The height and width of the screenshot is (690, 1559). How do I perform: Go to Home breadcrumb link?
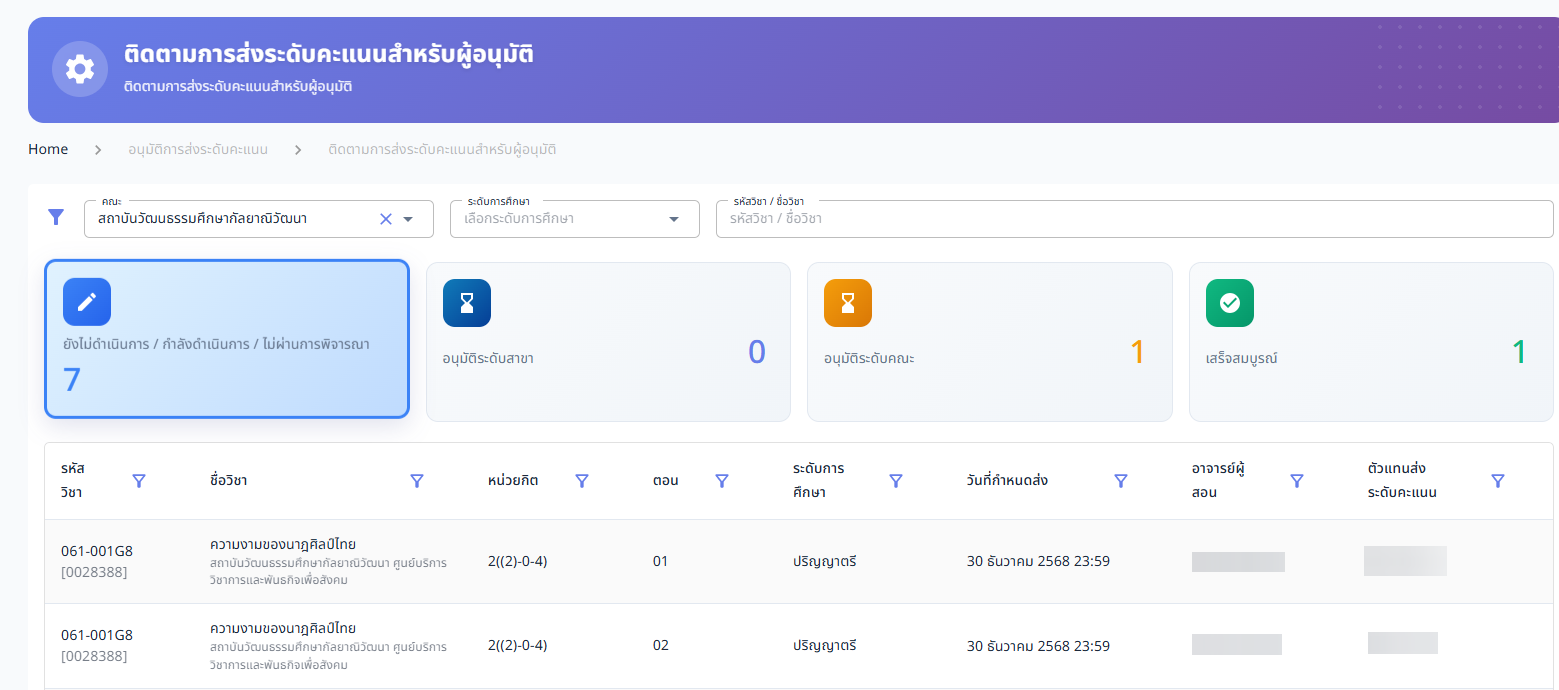(48, 150)
